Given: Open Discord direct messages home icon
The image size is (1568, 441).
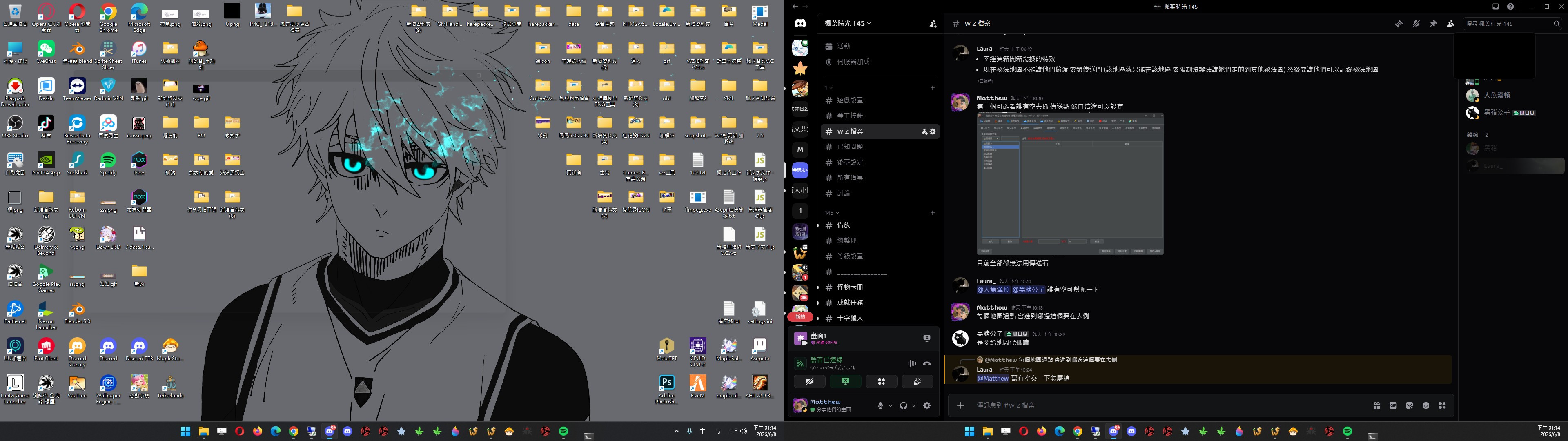Looking at the screenshot, I should (x=800, y=23).
